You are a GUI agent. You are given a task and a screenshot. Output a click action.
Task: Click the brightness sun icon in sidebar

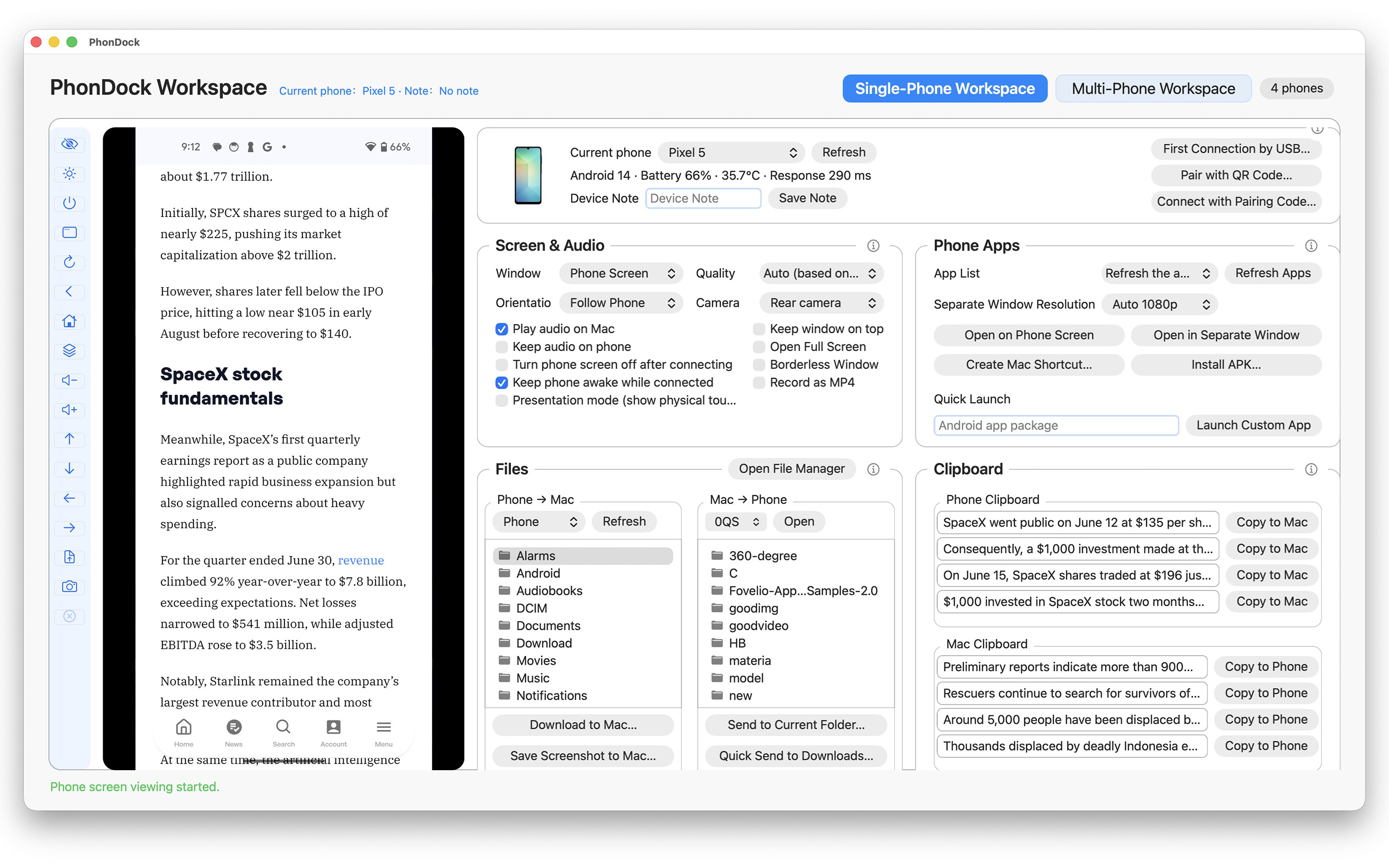69,174
